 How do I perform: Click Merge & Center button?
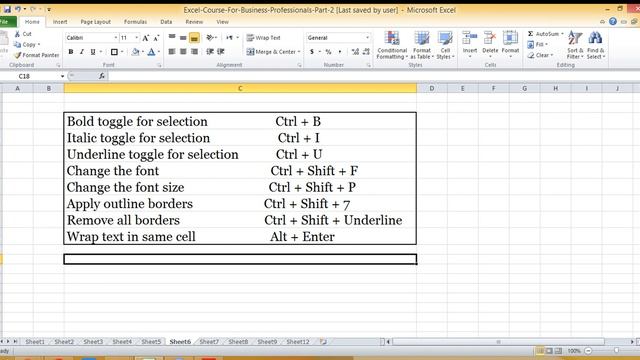click(271, 52)
